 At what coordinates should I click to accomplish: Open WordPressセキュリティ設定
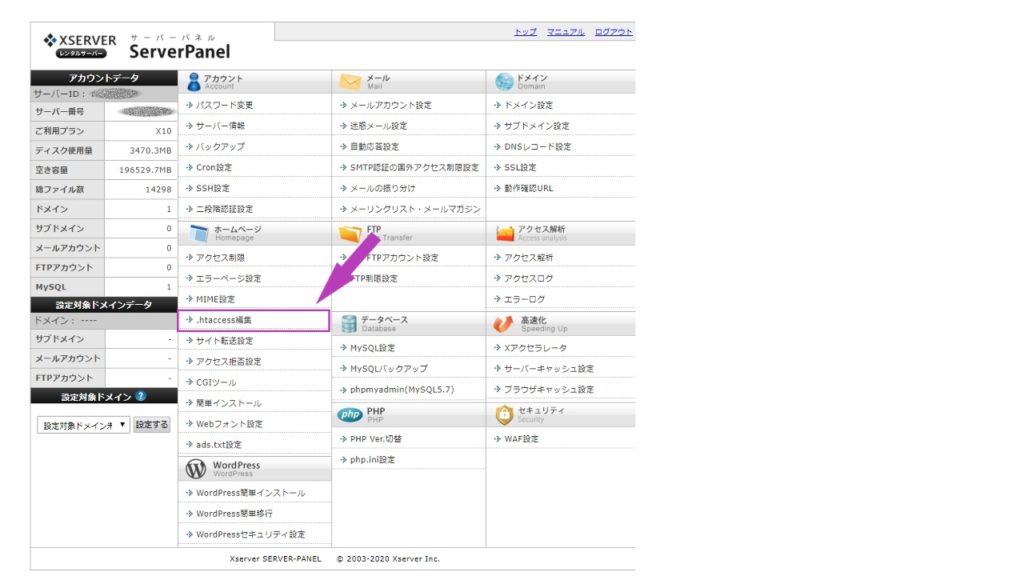tap(250, 534)
